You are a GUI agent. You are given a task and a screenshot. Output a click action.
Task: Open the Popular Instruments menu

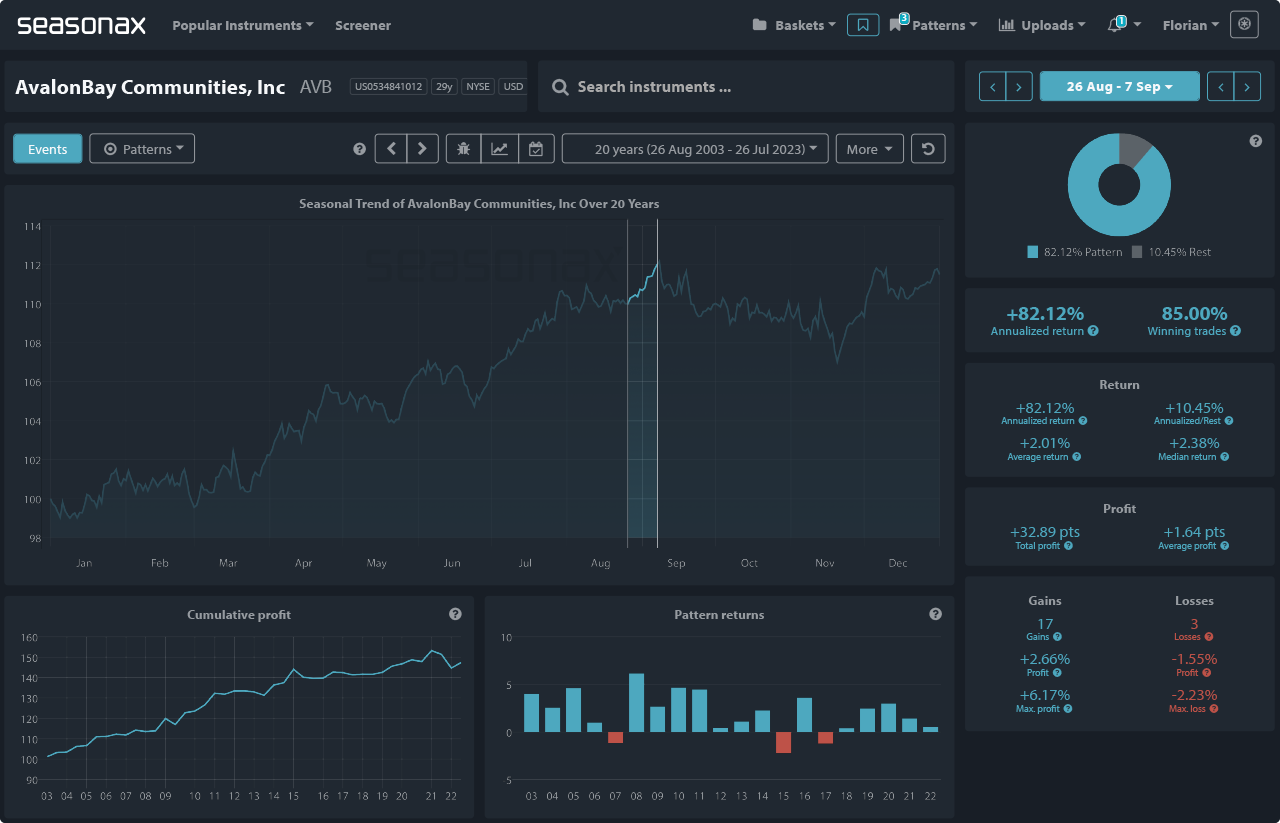[x=243, y=25]
